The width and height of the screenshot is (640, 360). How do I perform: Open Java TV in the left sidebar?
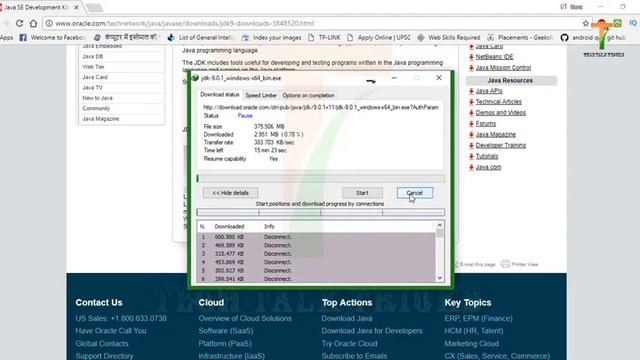point(92,87)
